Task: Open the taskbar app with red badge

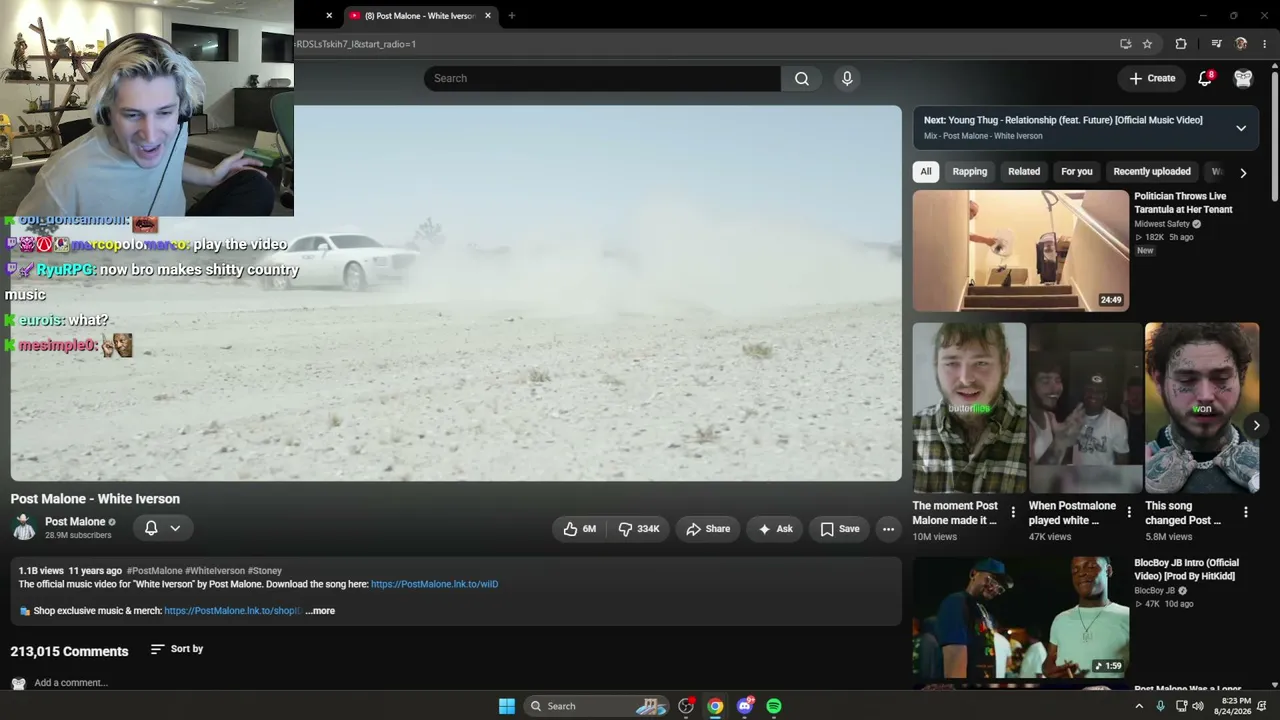Action: [x=686, y=706]
